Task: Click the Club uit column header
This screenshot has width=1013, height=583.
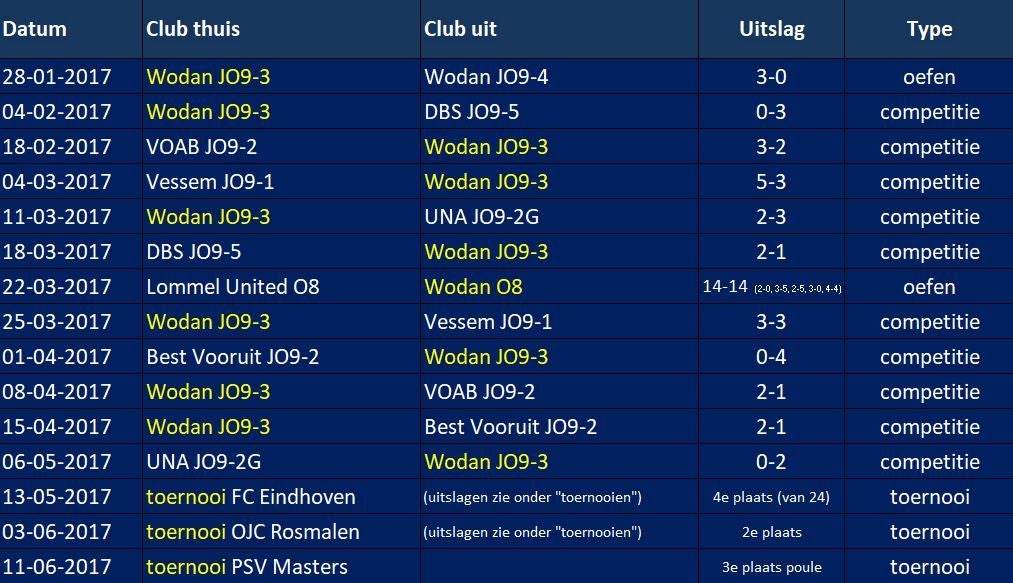Action: [x=460, y=29]
